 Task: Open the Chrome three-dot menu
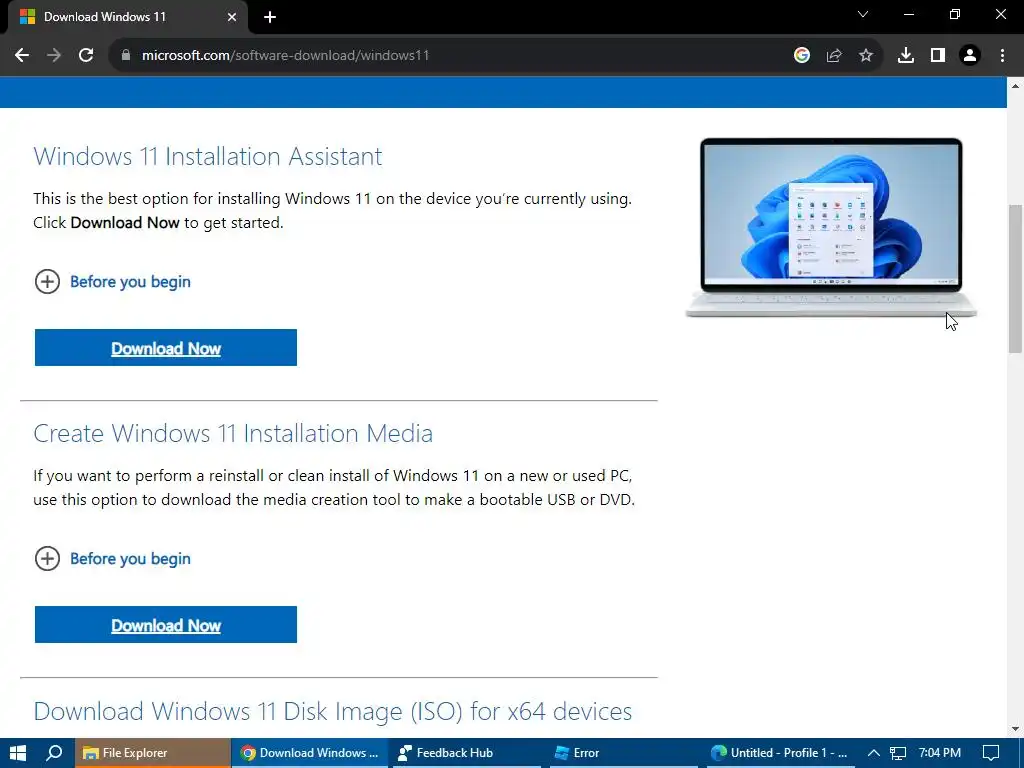point(1002,56)
